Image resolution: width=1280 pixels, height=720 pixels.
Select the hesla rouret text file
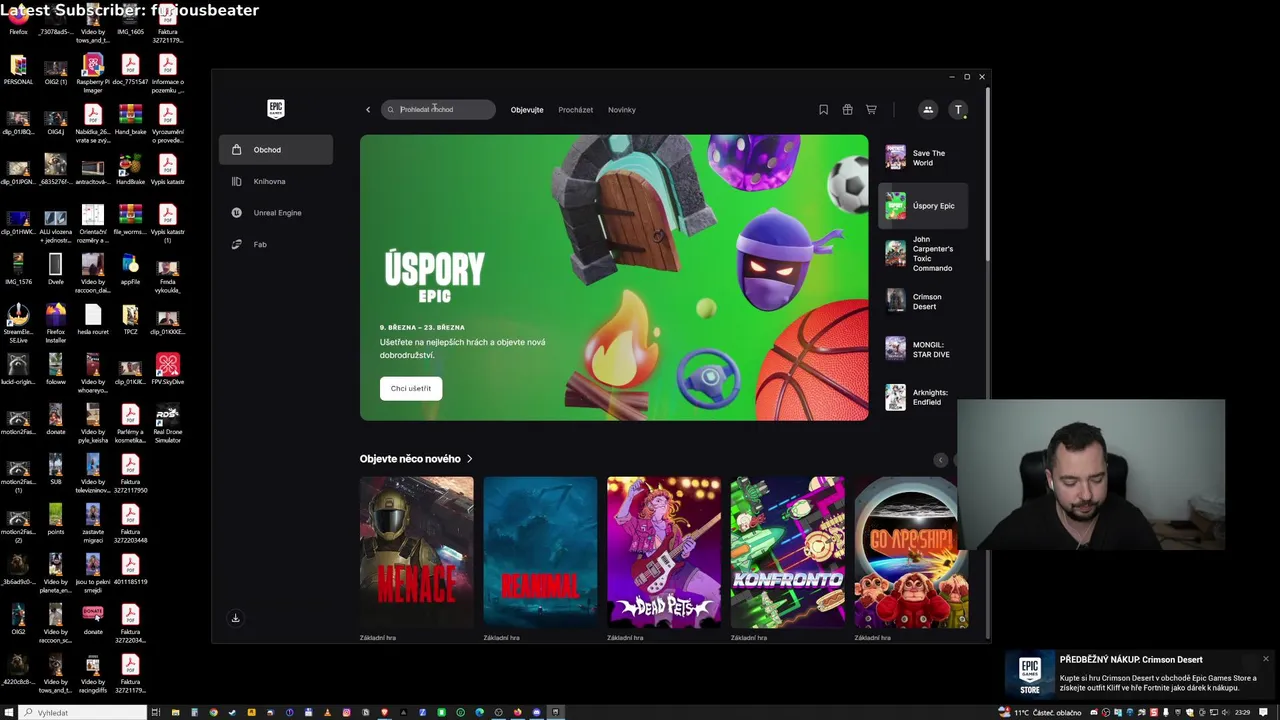click(93, 320)
